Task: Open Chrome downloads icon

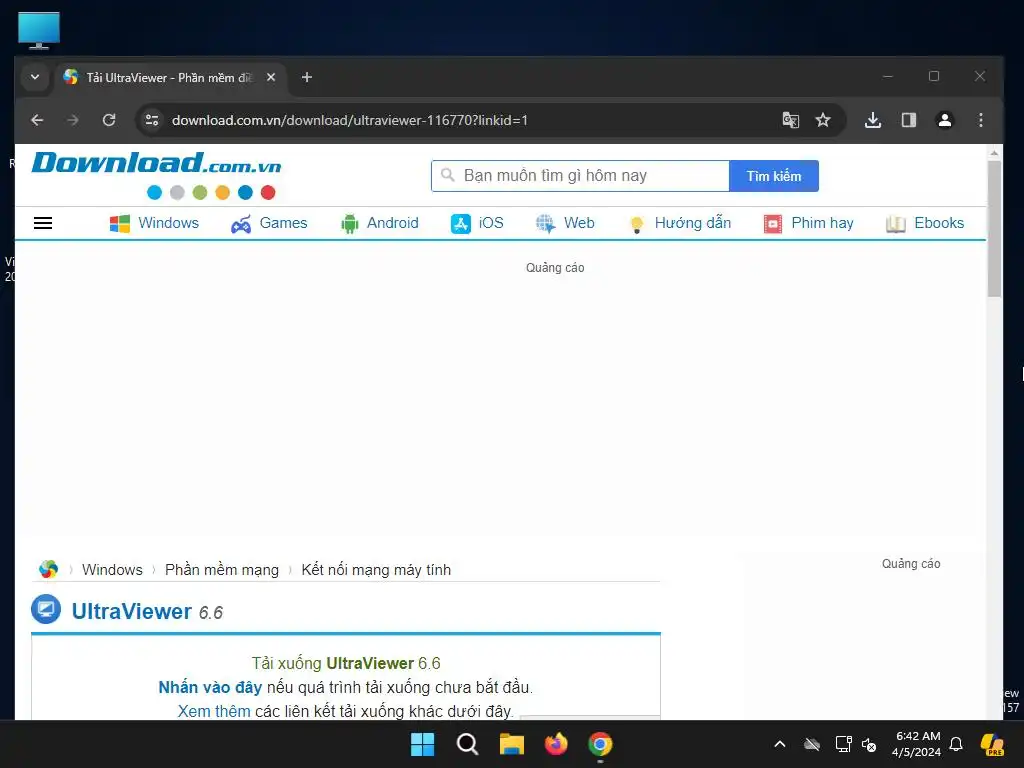Action: click(x=873, y=120)
